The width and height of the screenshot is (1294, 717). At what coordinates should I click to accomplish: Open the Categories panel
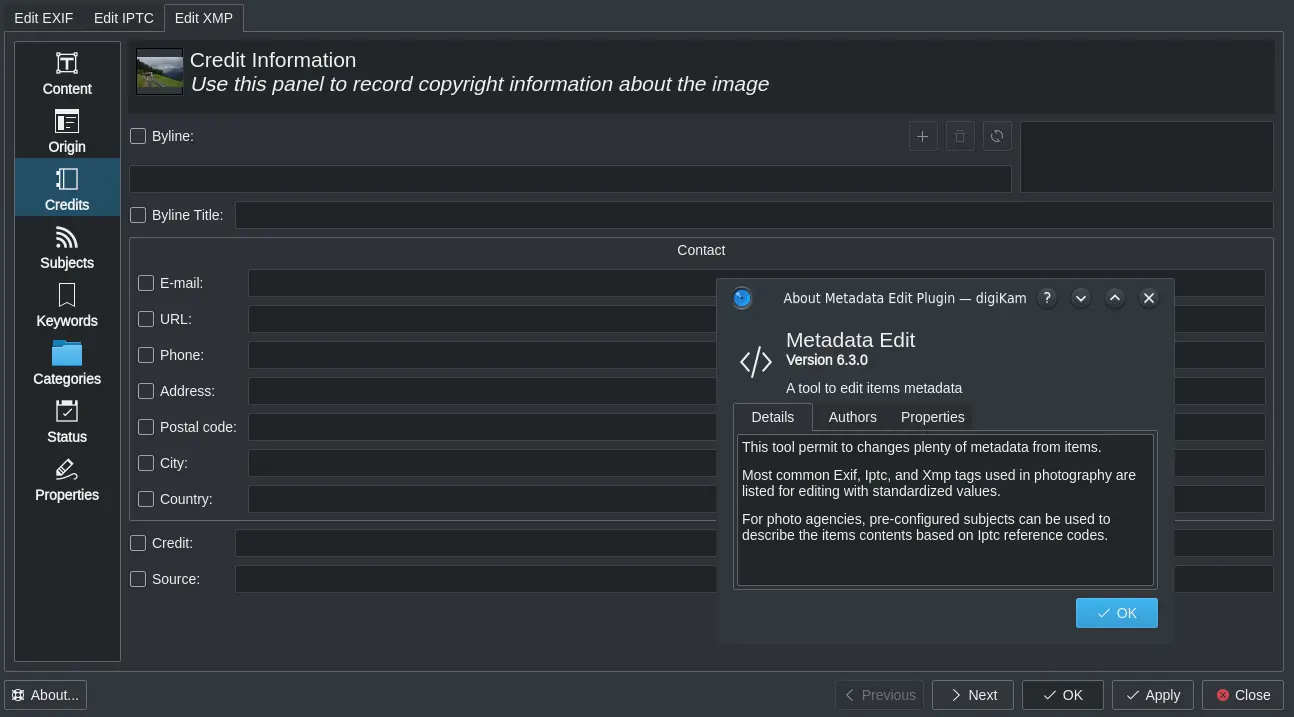tap(66, 363)
